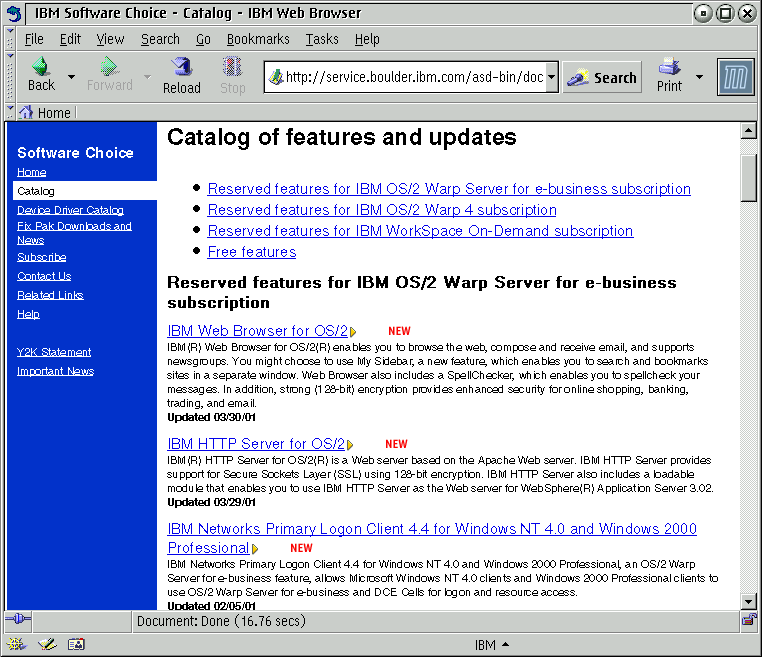
Task: Click the online/offline plug icon
Action: [18, 619]
